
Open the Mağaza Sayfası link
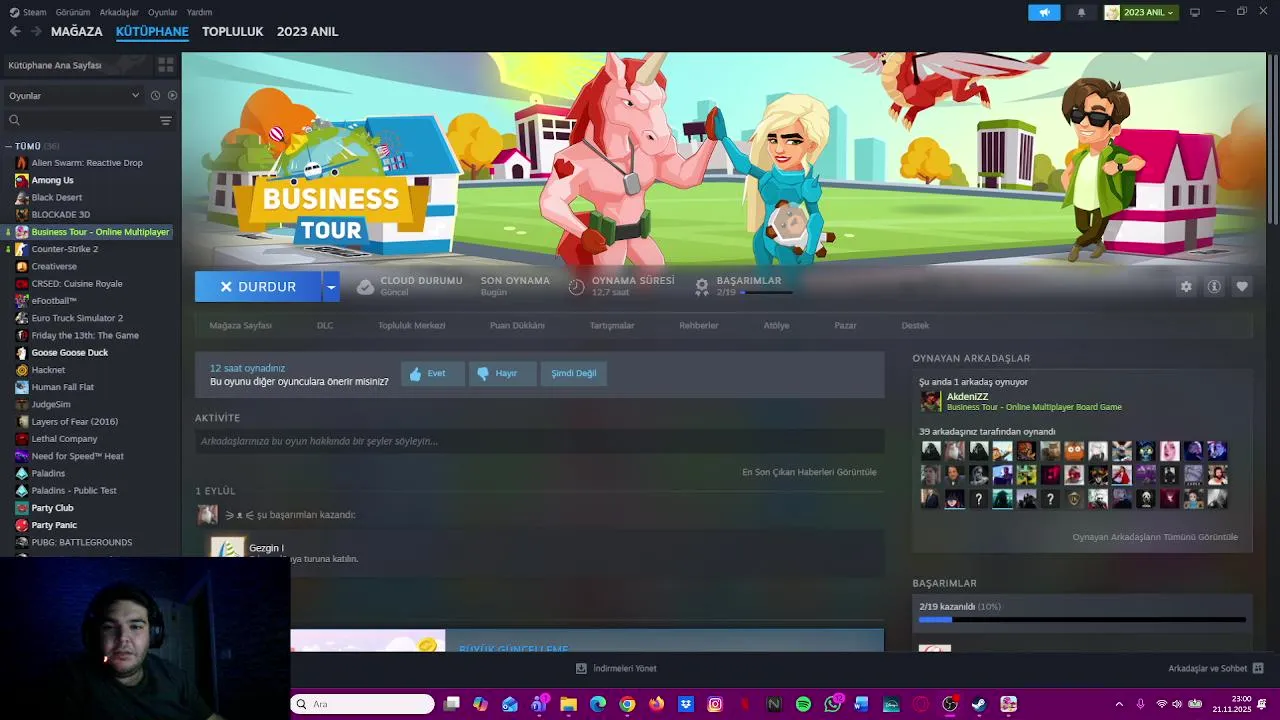tap(240, 325)
